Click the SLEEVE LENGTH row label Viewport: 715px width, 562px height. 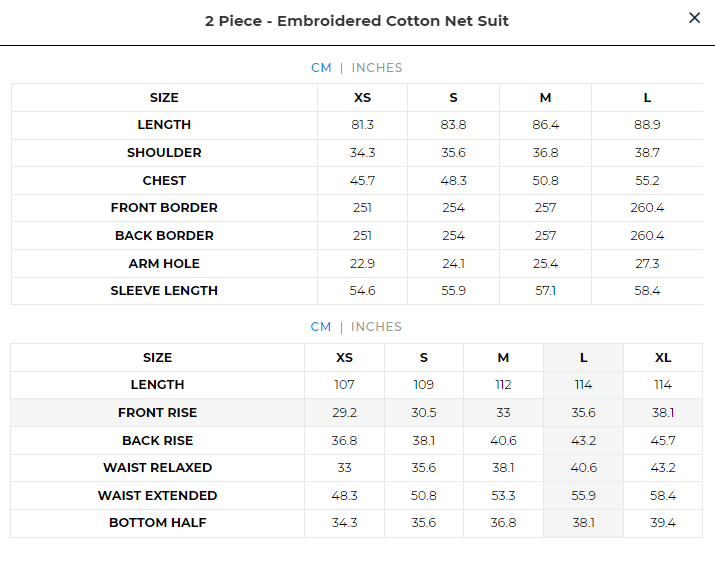click(164, 291)
